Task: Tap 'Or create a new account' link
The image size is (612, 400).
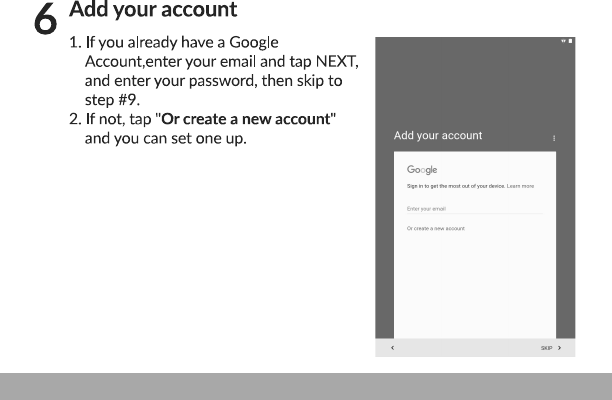Action: pos(435,228)
